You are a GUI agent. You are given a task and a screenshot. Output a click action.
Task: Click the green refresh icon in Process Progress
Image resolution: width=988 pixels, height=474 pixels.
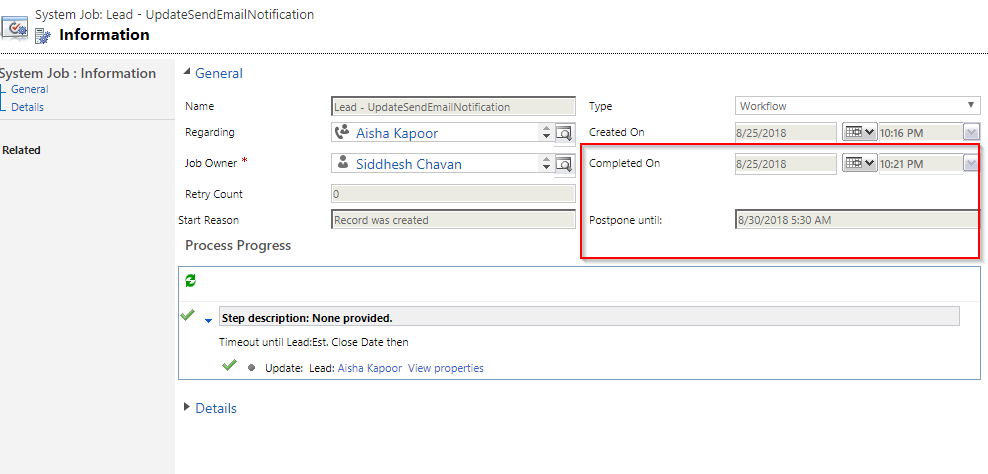pyautogui.click(x=190, y=282)
